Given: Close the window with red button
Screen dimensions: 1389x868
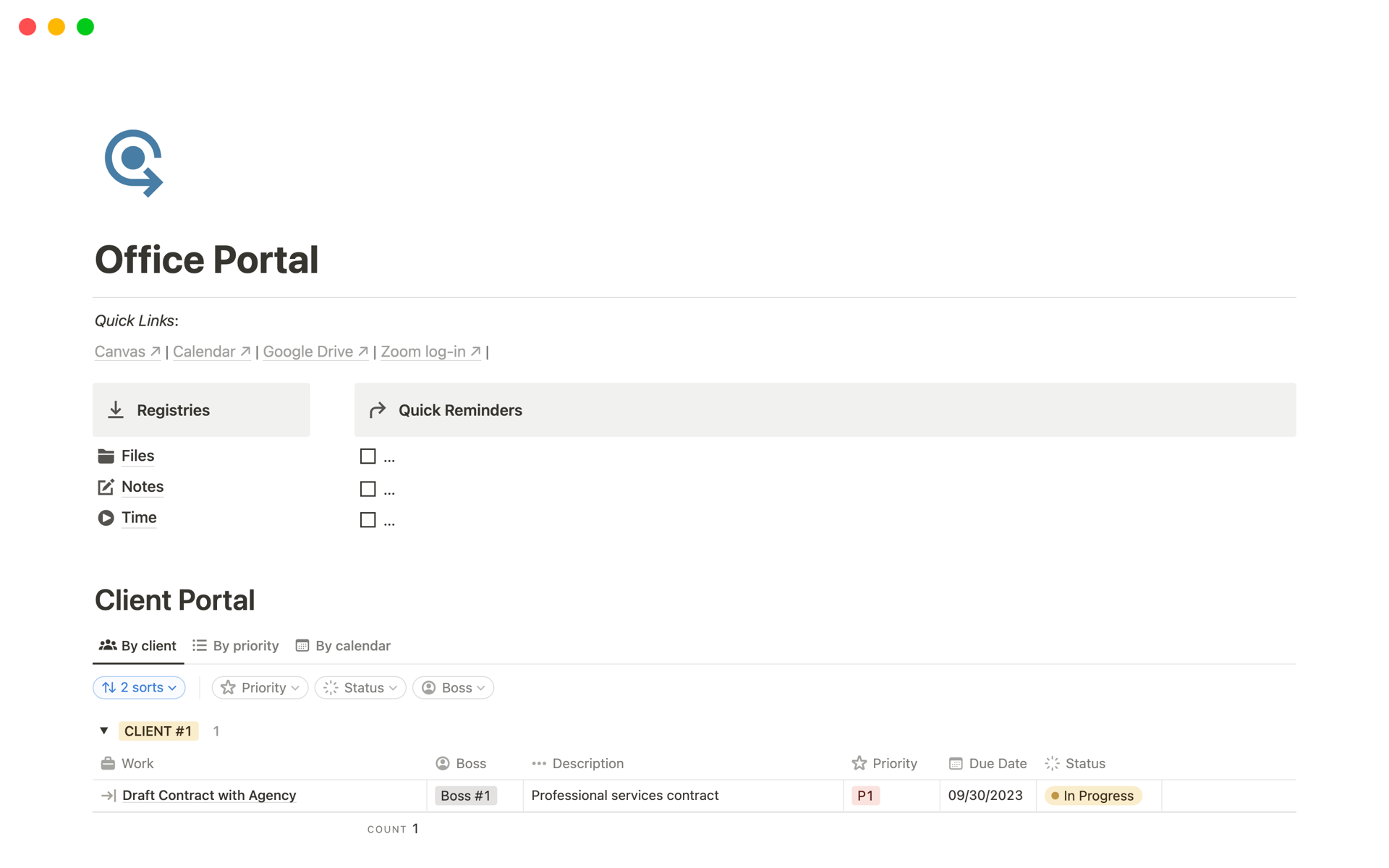Looking at the screenshot, I should 27,27.
